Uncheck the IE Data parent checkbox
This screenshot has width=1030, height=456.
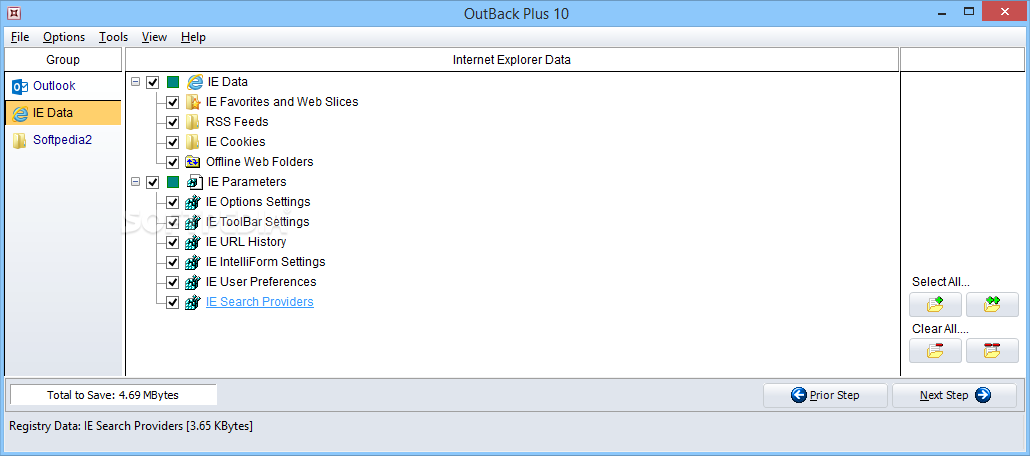click(x=152, y=82)
